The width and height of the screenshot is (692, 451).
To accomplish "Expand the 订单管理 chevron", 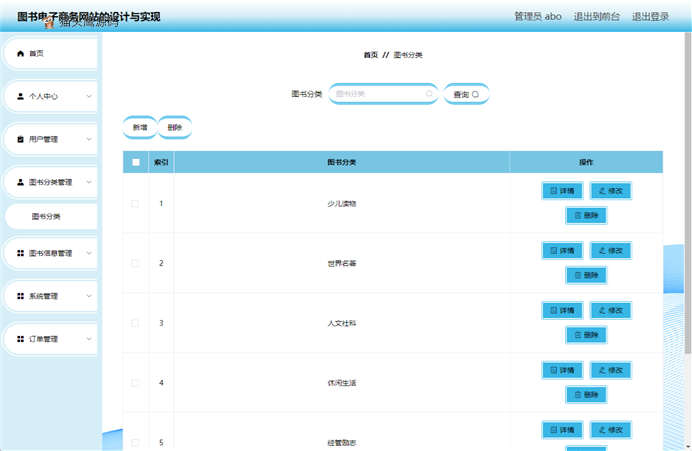I will click(89, 338).
